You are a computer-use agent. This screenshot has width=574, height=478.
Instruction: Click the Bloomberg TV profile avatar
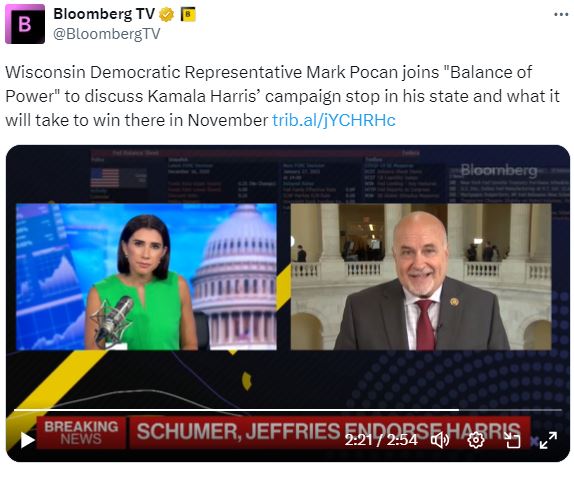tap(25, 24)
